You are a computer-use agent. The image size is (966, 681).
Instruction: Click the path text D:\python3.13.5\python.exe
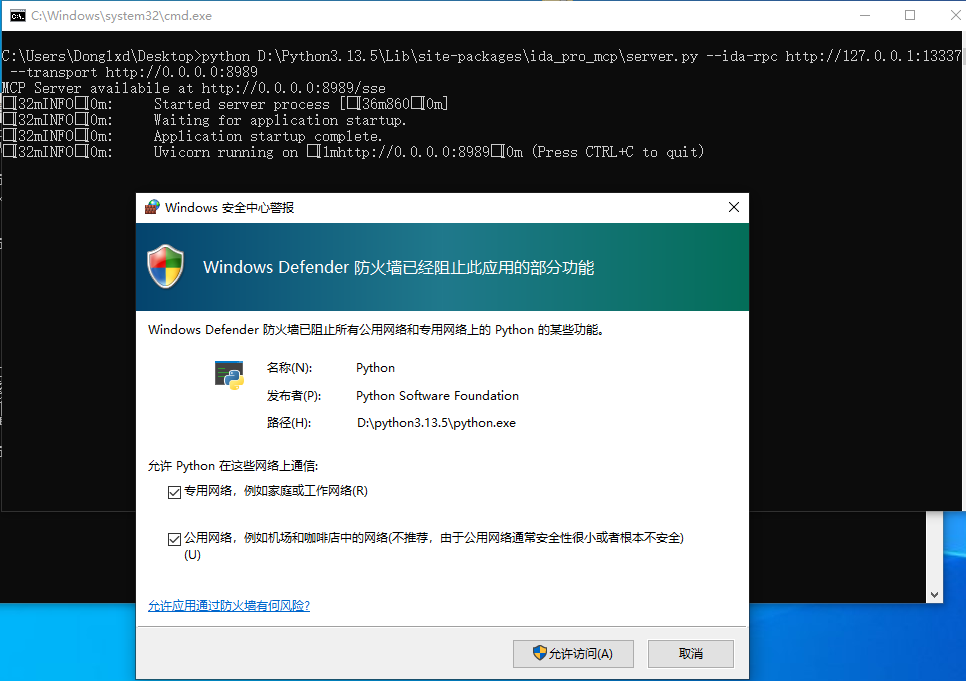coord(436,423)
